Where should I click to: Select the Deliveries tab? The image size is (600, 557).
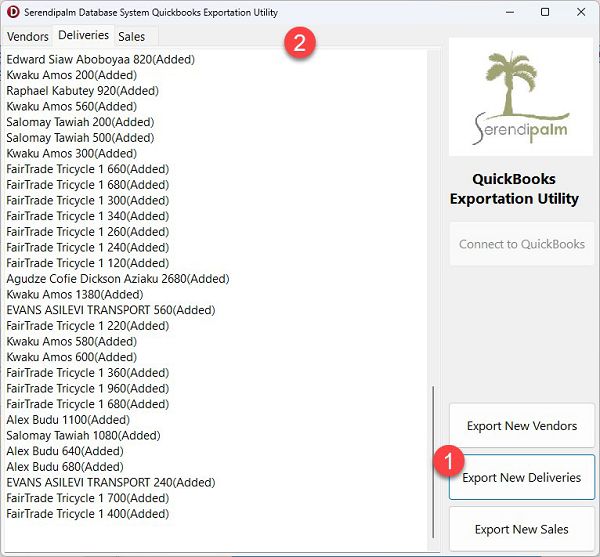tap(83, 35)
